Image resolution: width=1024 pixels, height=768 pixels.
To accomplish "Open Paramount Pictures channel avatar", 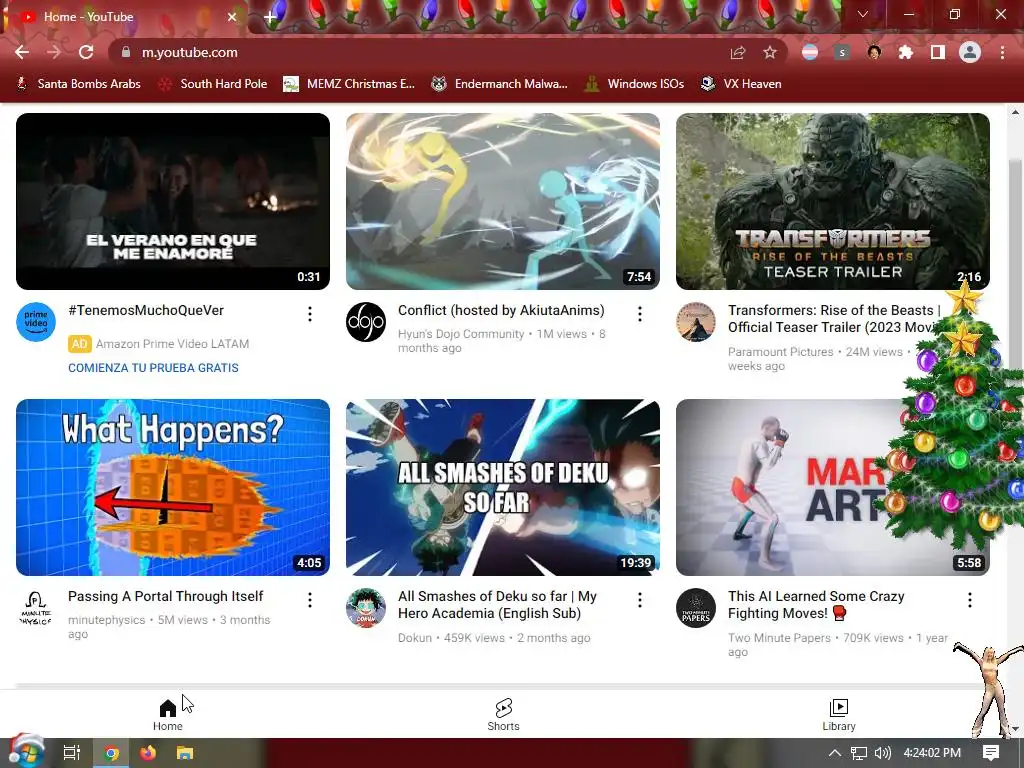I will (x=696, y=321).
